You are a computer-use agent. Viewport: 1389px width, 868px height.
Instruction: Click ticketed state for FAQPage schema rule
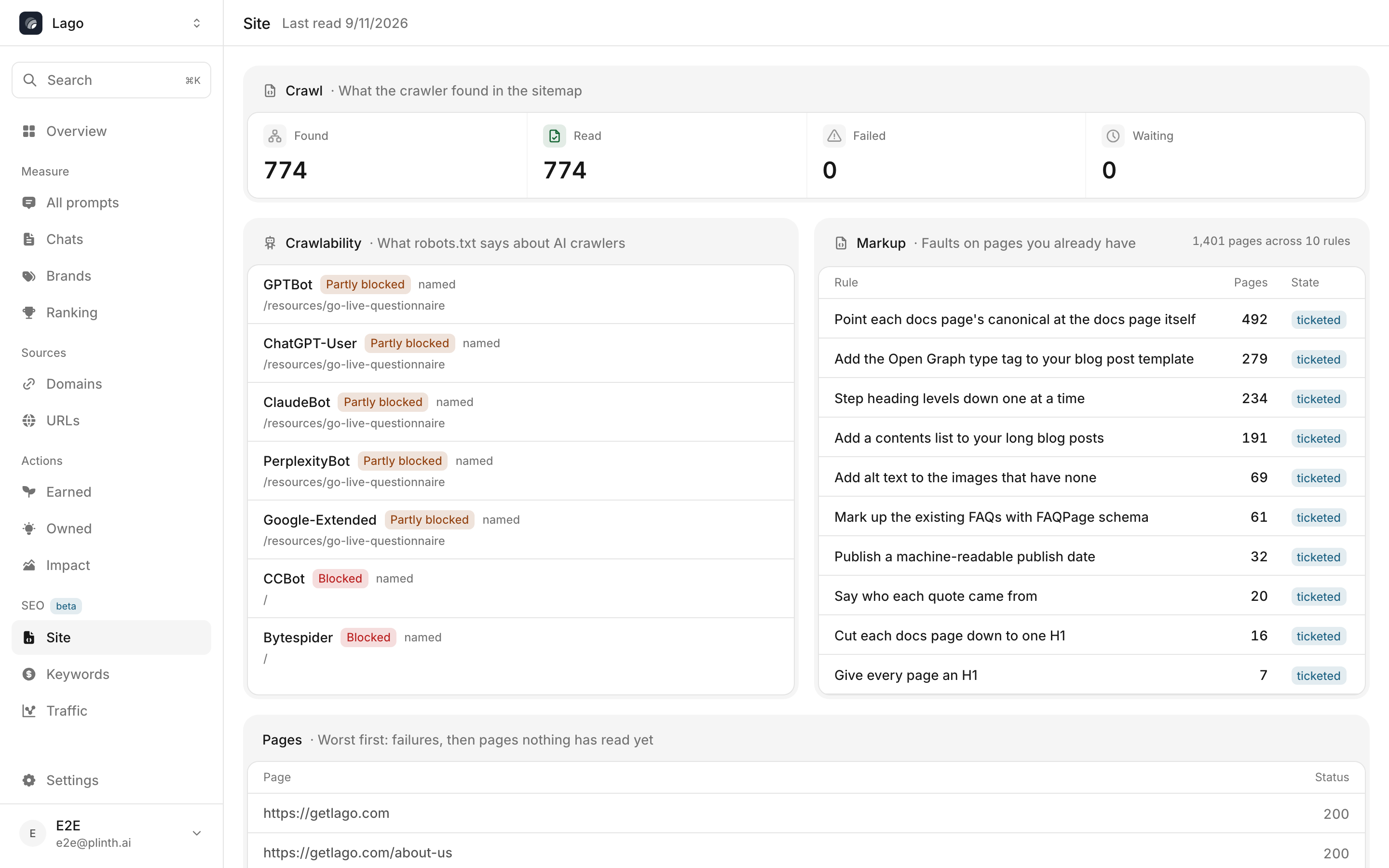(1319, 518)
